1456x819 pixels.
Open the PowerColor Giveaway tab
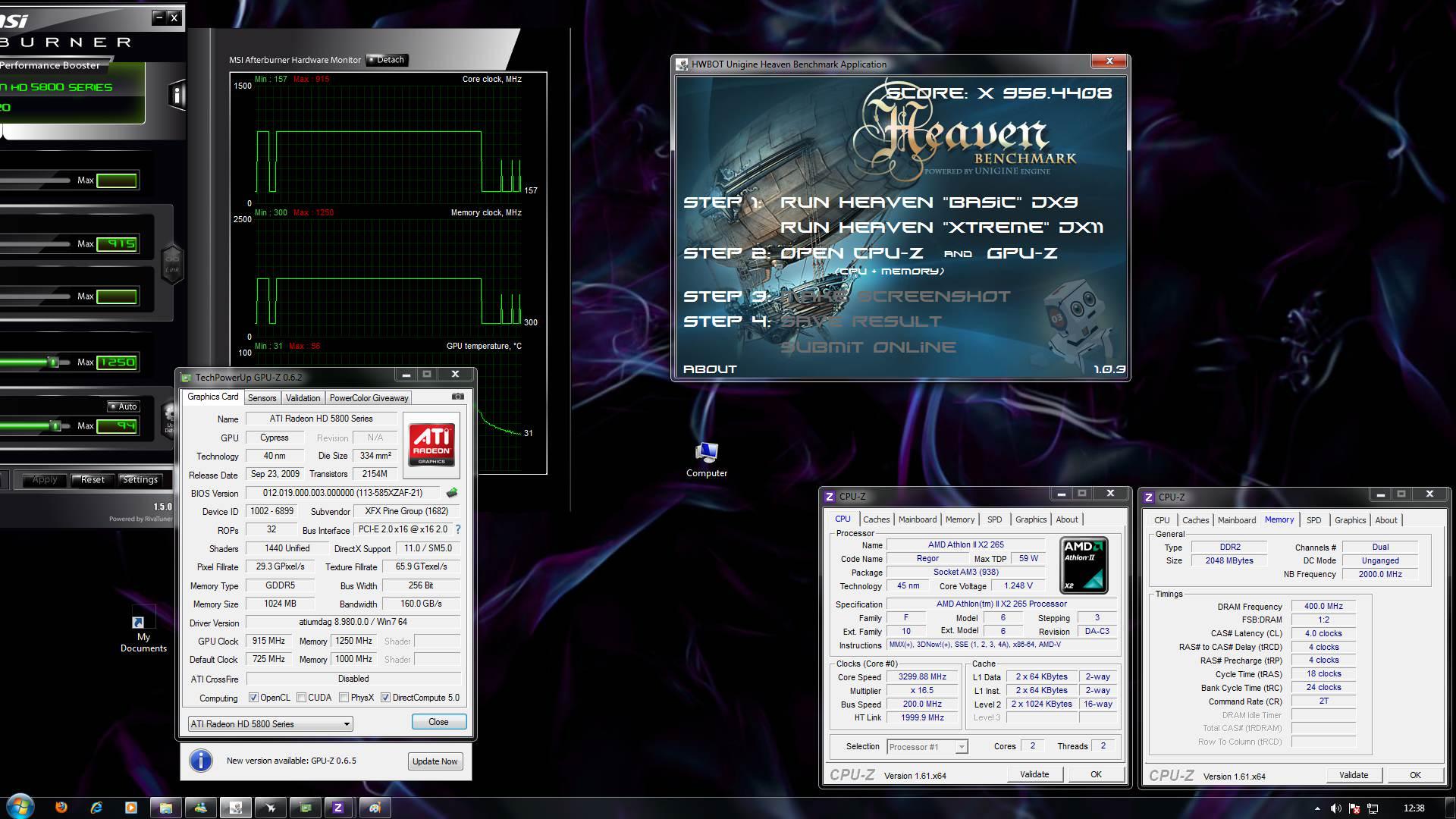[x=369, y=398]
